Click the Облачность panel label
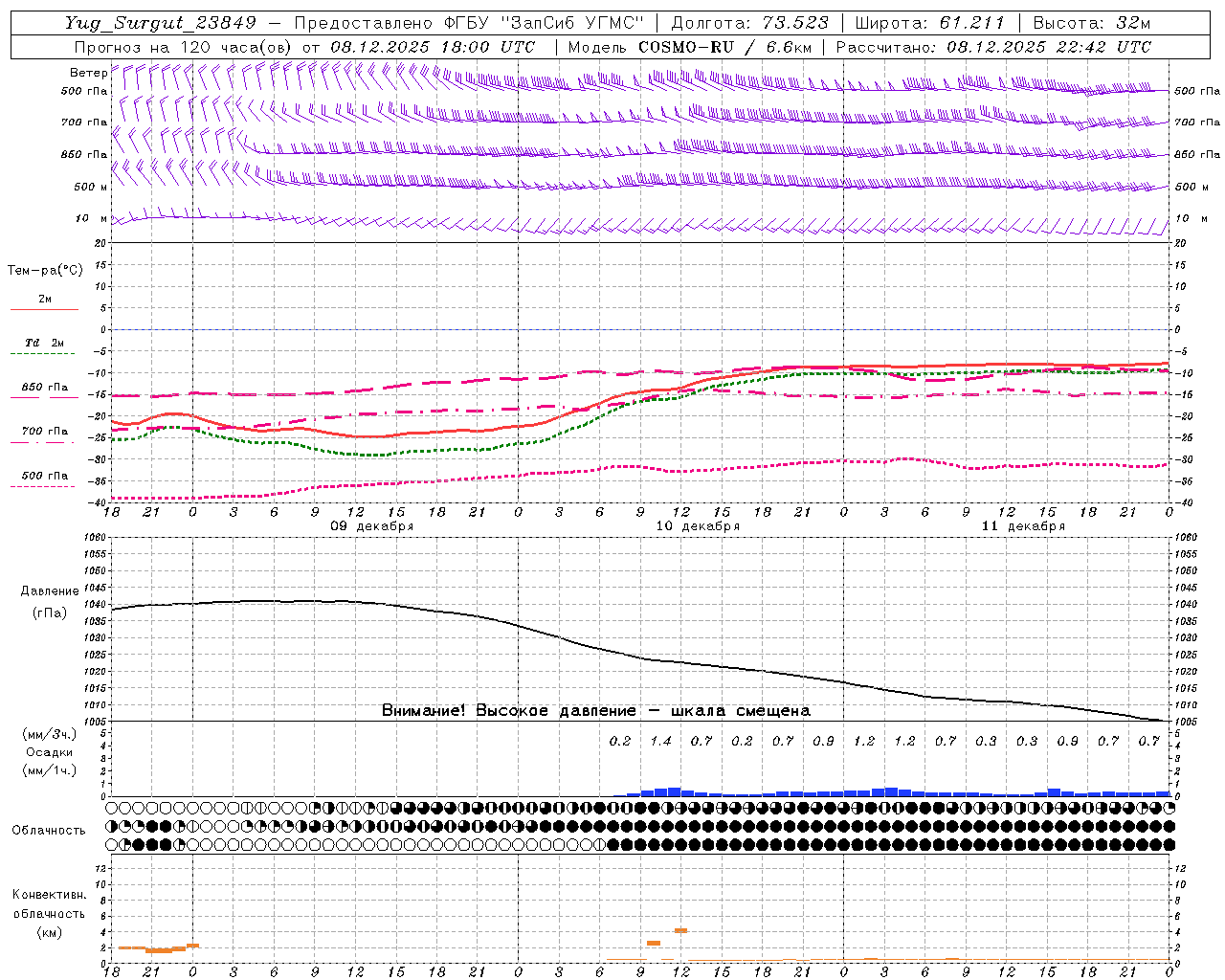The width and height of the screenshot is (1225, 980). coord(49,830)
